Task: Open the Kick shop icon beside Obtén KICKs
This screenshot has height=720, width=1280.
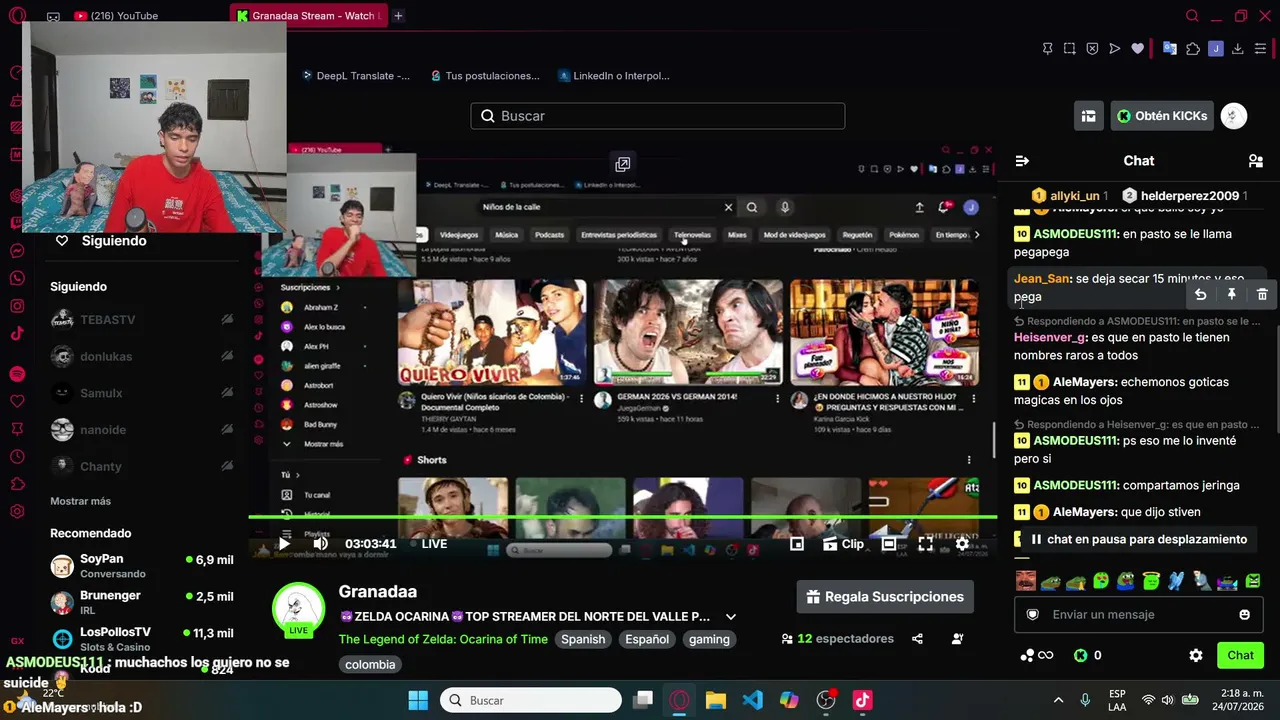Action: (x=1088, y=116)
